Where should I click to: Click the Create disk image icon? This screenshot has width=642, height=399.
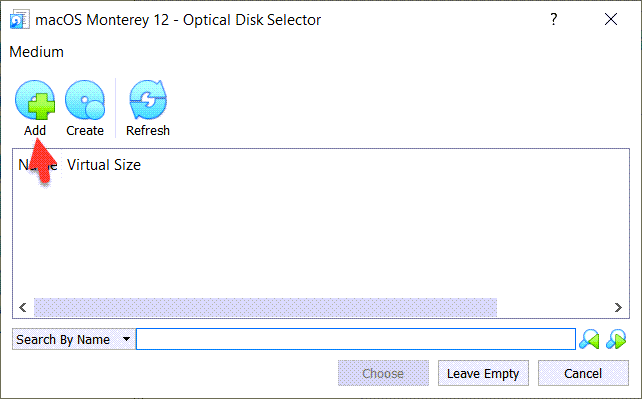[85, 100]
